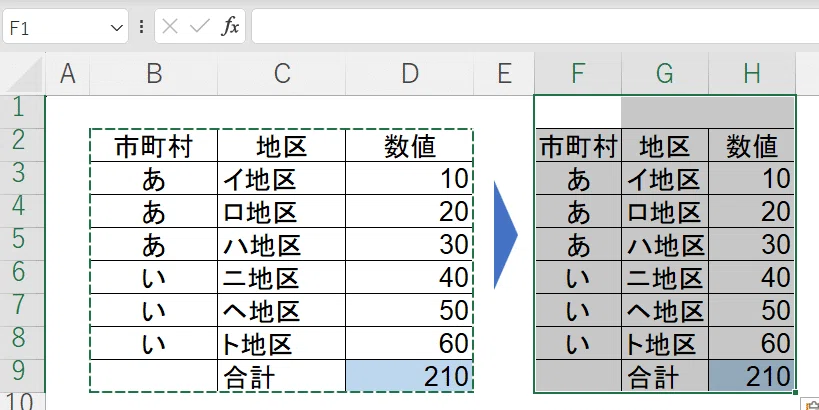
Task: Click cell H6 with value 40
Action: click(x=752, y=277)
